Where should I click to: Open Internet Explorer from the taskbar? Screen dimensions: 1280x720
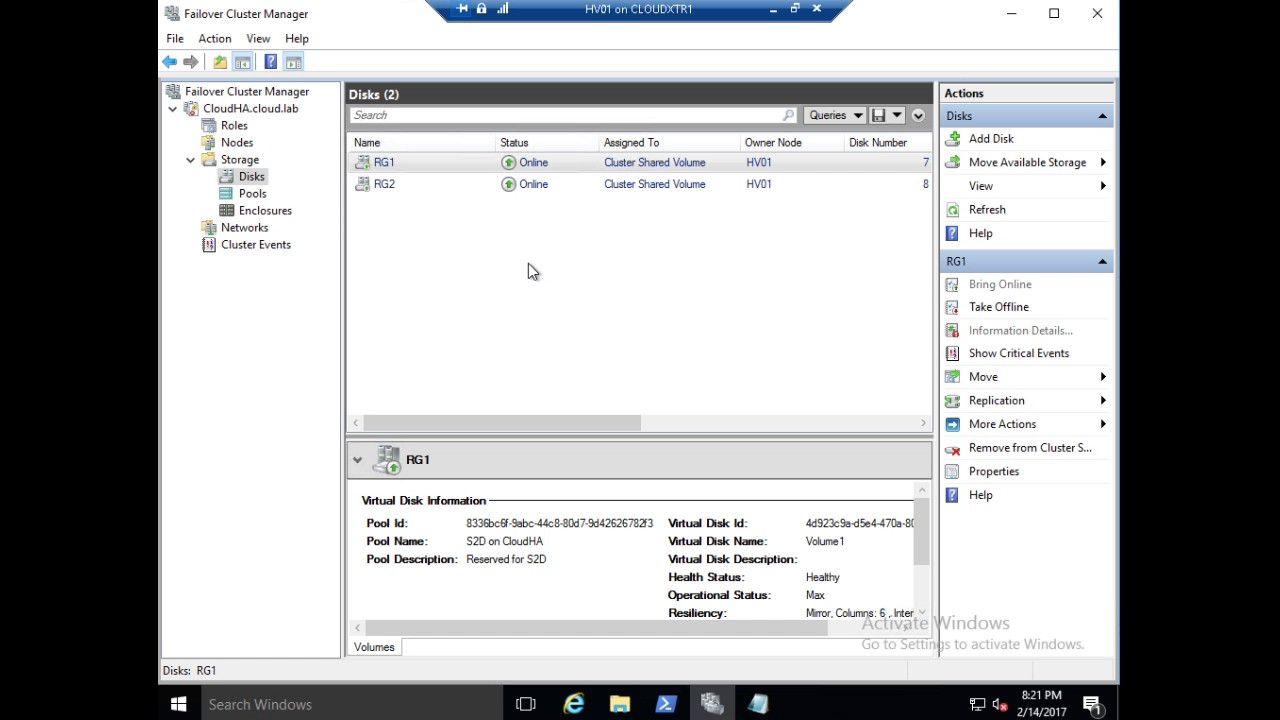[574, 704]
